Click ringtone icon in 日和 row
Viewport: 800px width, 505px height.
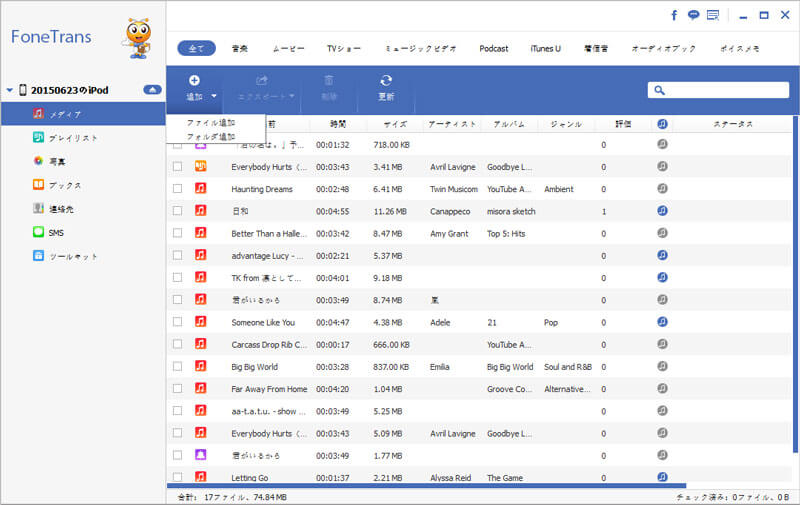coord(662,211)
